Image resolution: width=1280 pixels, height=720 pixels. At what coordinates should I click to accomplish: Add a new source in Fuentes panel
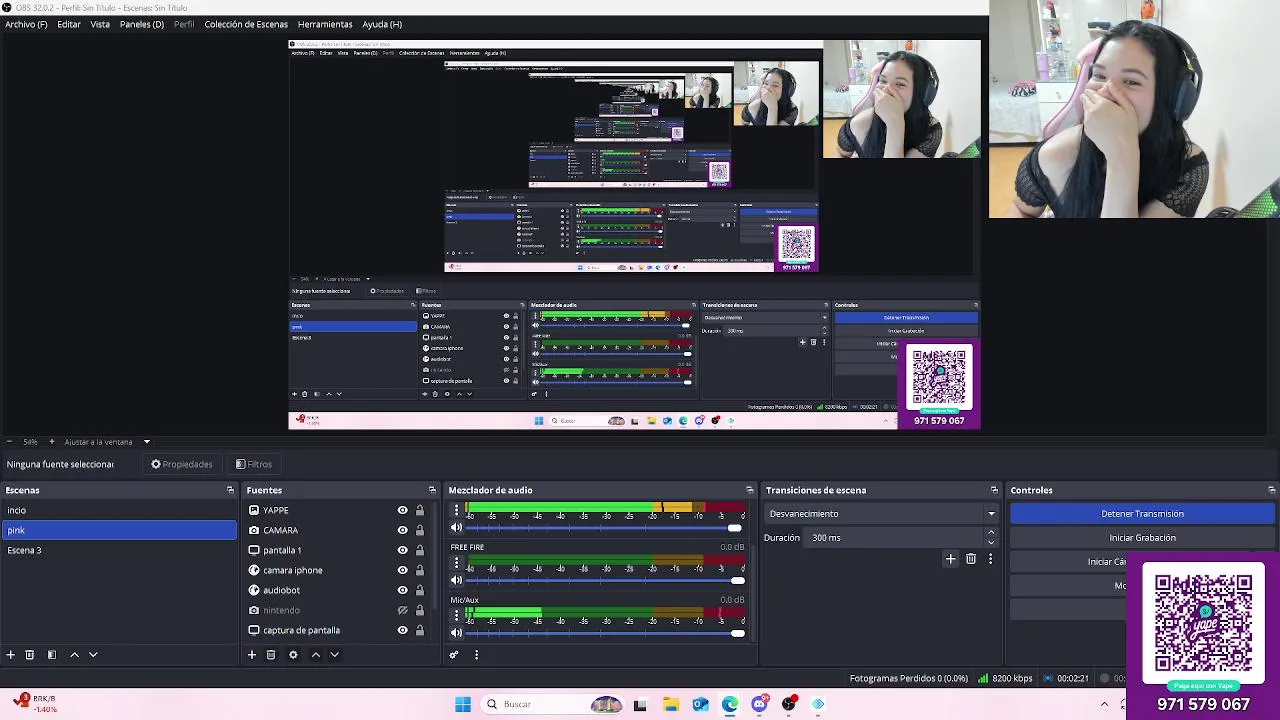[252, 655]
